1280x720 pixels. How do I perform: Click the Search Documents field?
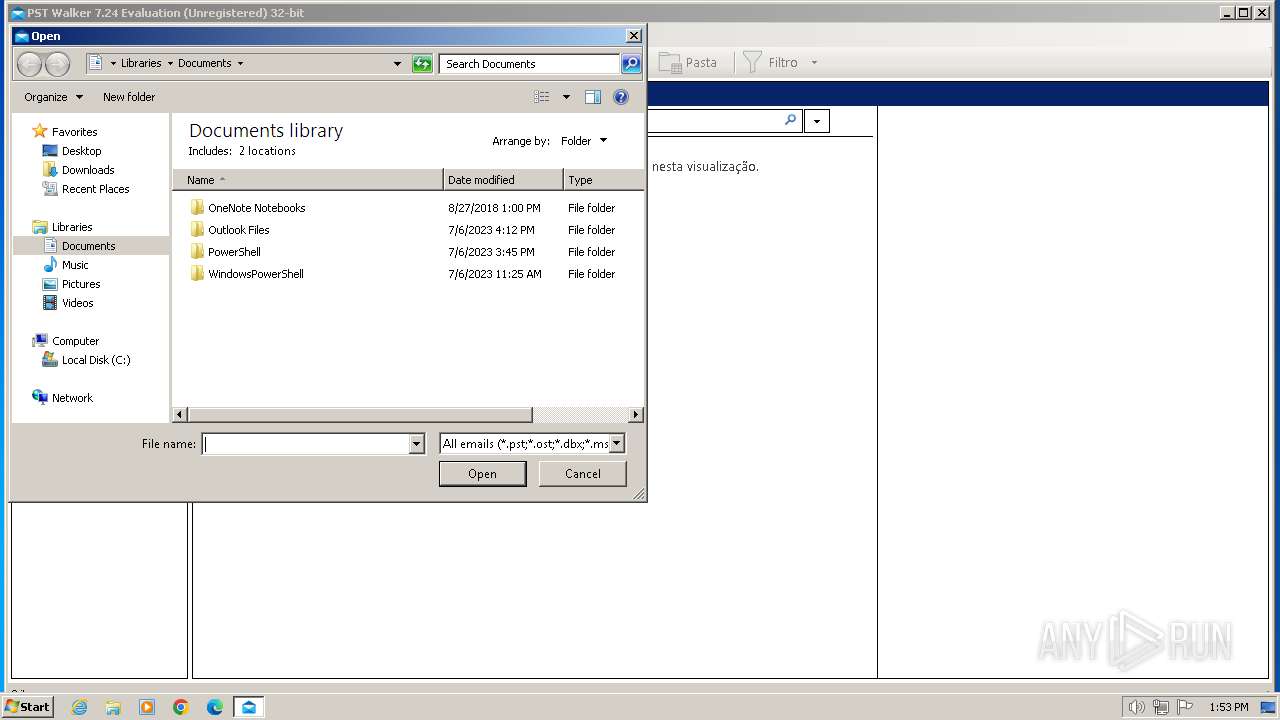point(530,63)
